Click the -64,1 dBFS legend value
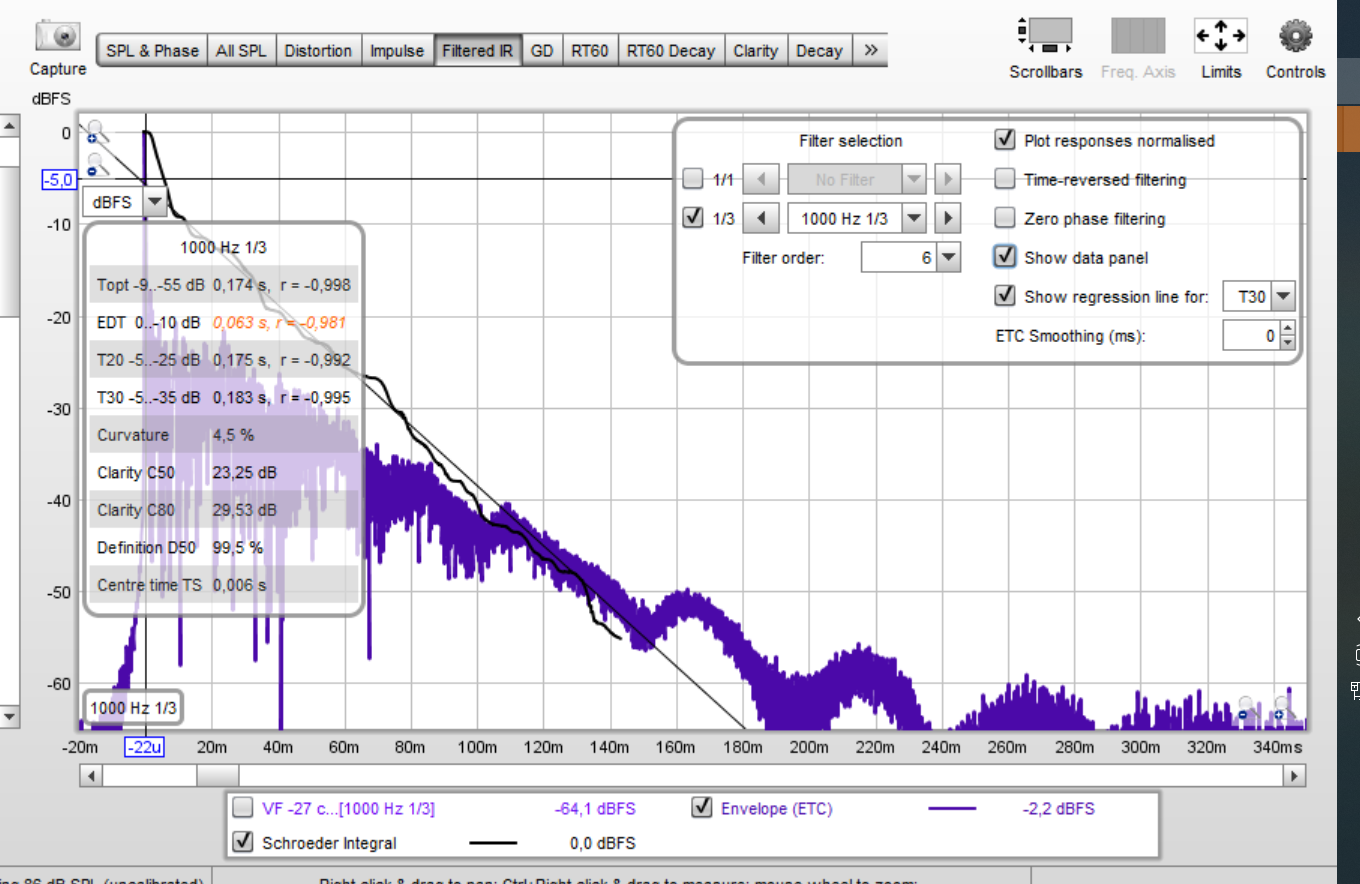This screenshot has width=1360, height=884. click(594, 808)
